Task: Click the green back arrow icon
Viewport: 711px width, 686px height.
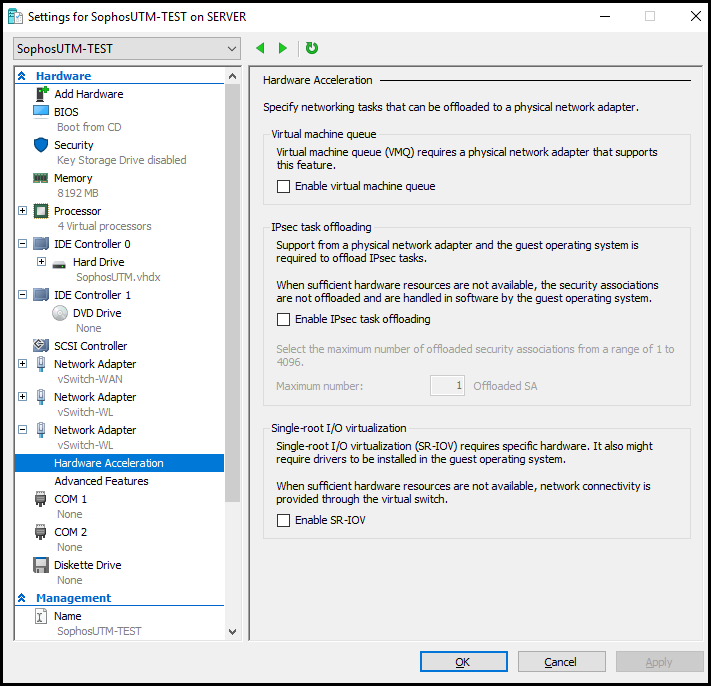Action: [260, 48]
